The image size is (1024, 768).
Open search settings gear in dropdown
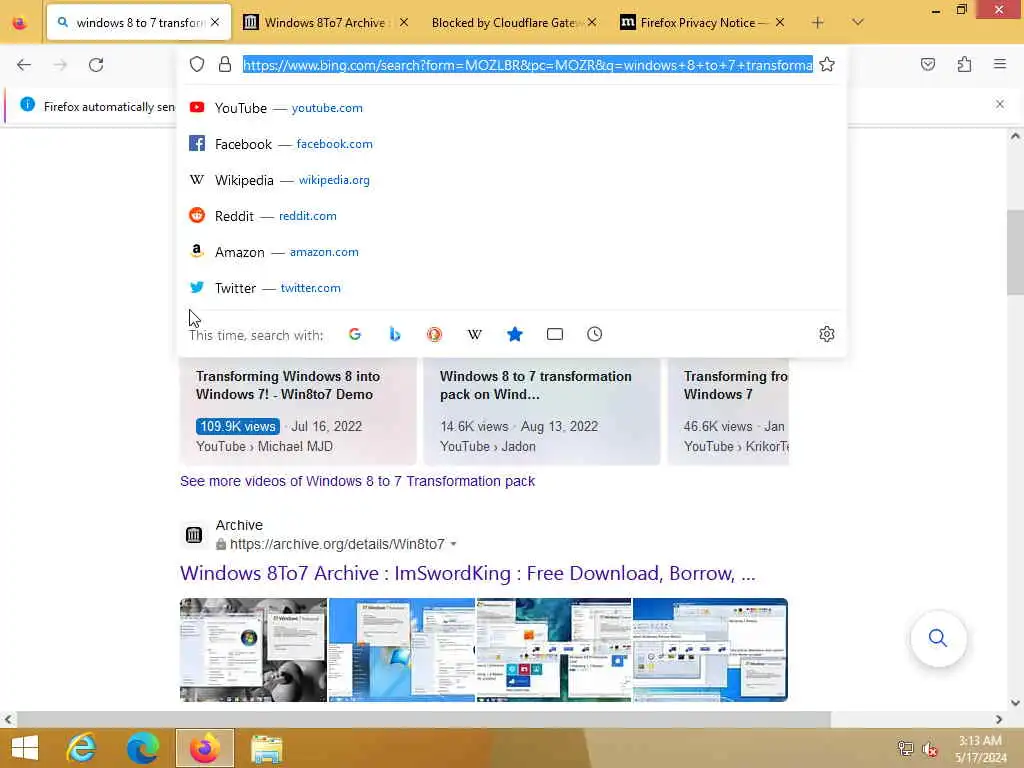click(x=827, y=334)
